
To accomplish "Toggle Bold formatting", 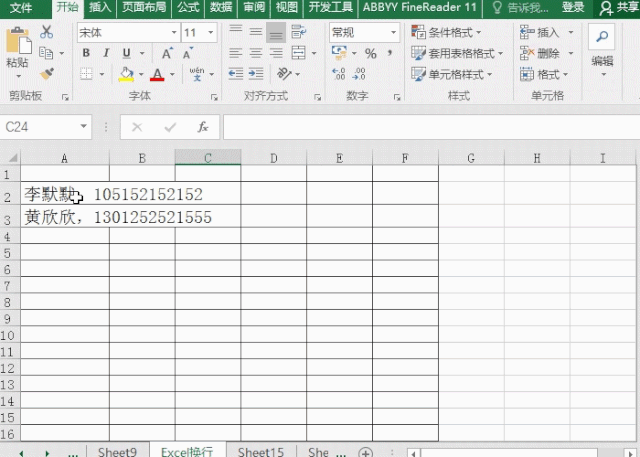I will 86,53.
